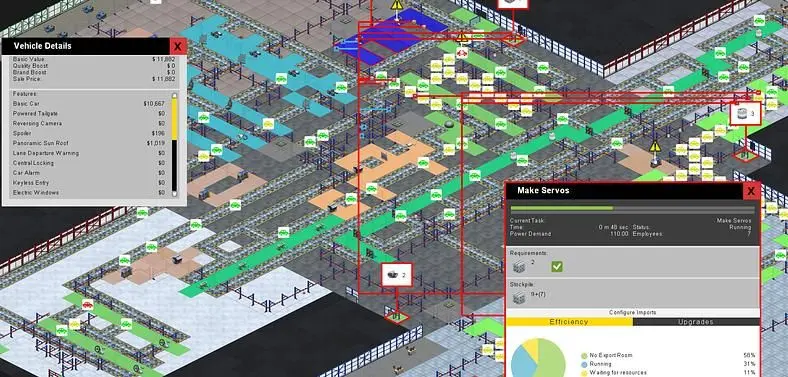Click the 31% efficiency value

[x=749, y=364]
